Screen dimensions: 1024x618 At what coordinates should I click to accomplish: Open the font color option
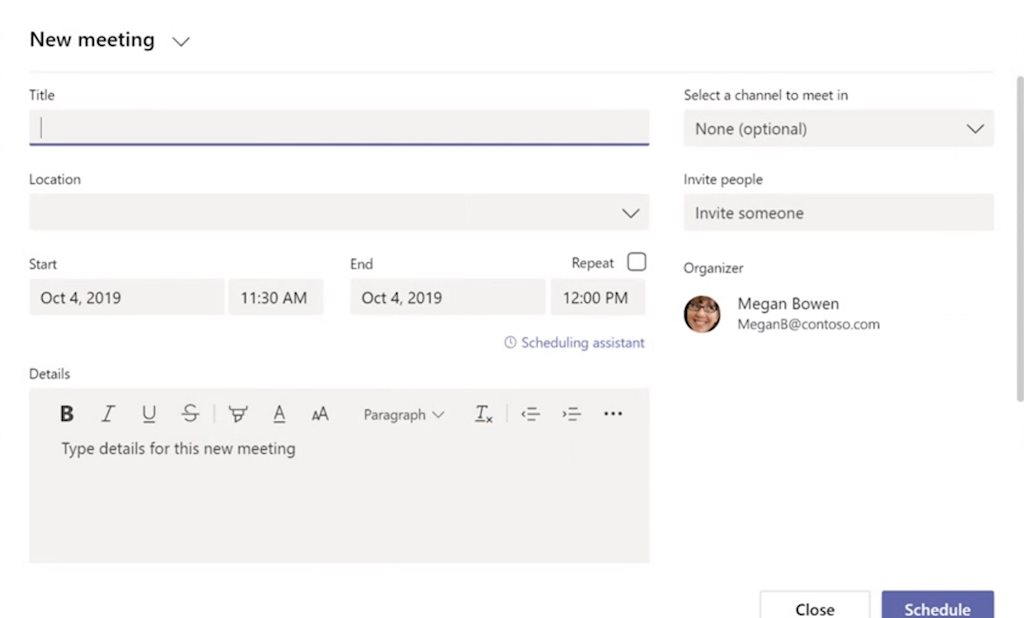pos(279,413)
